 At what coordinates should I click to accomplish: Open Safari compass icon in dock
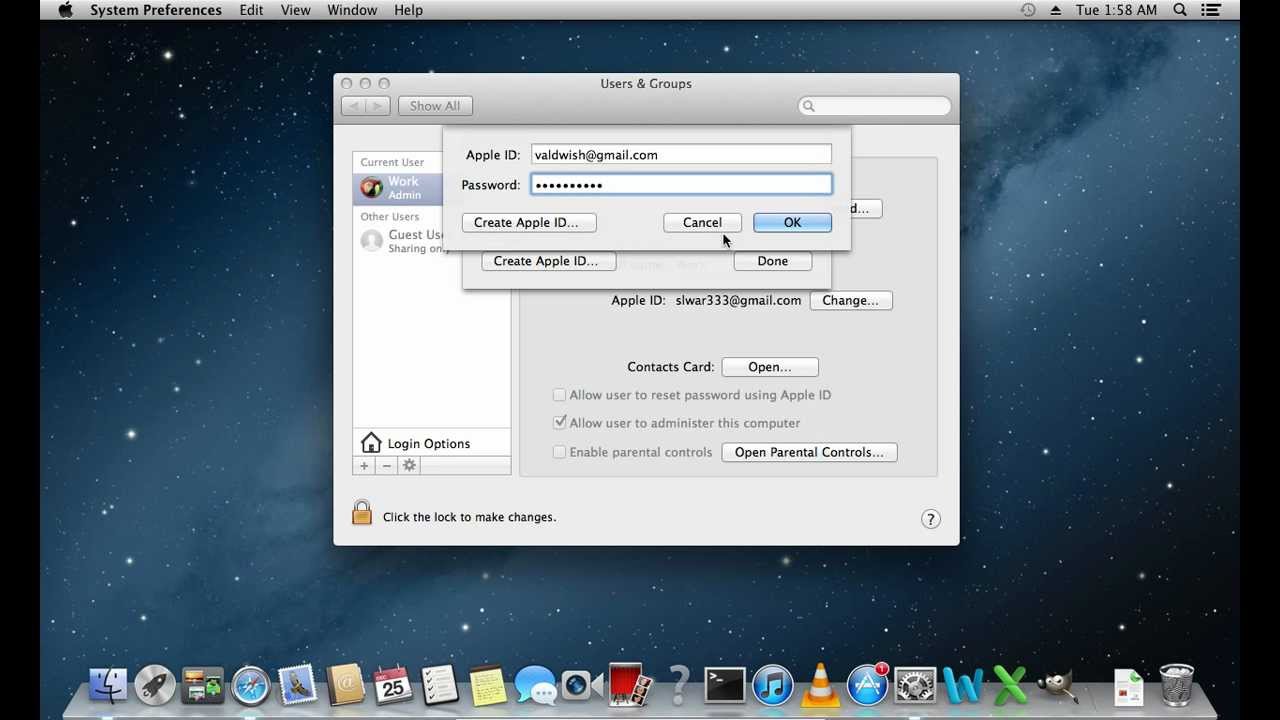[x=250, y=686]
